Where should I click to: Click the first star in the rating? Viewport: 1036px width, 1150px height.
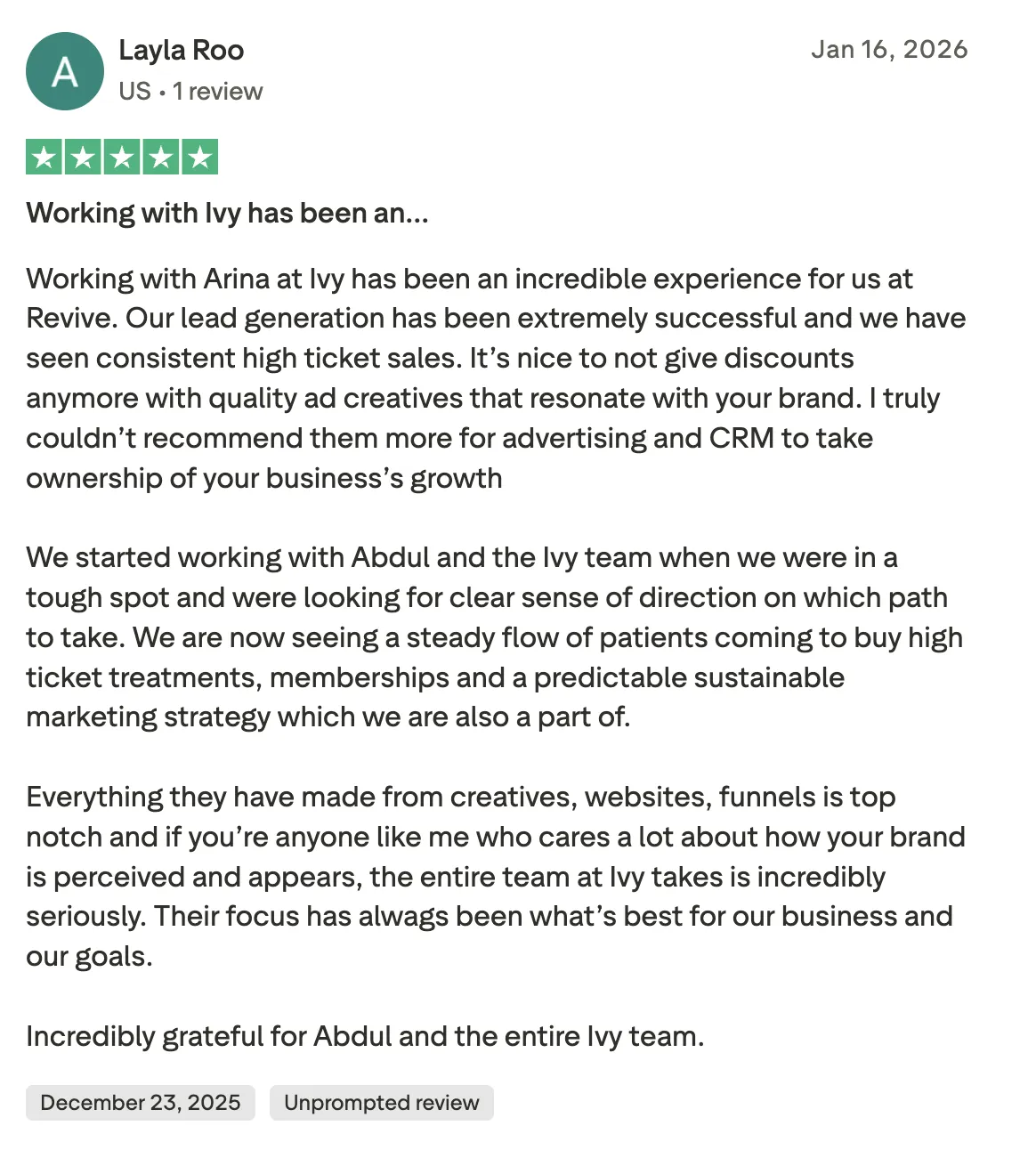[44, 158]
